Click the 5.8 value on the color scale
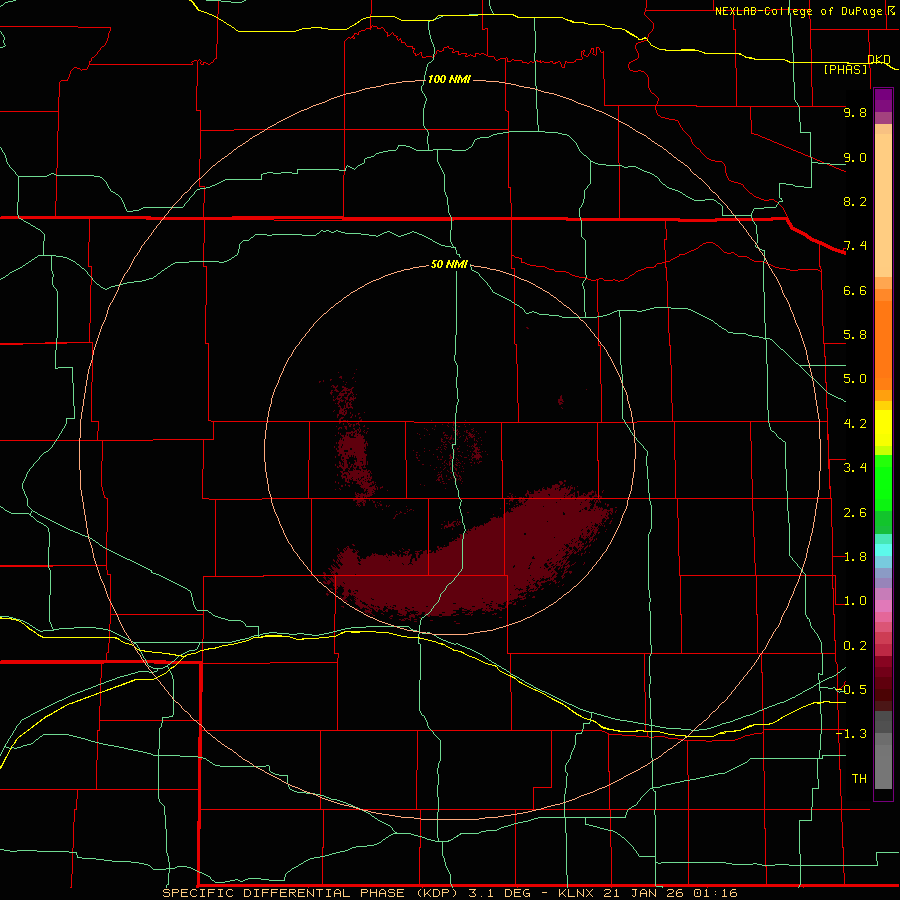 tap(855, 335)
